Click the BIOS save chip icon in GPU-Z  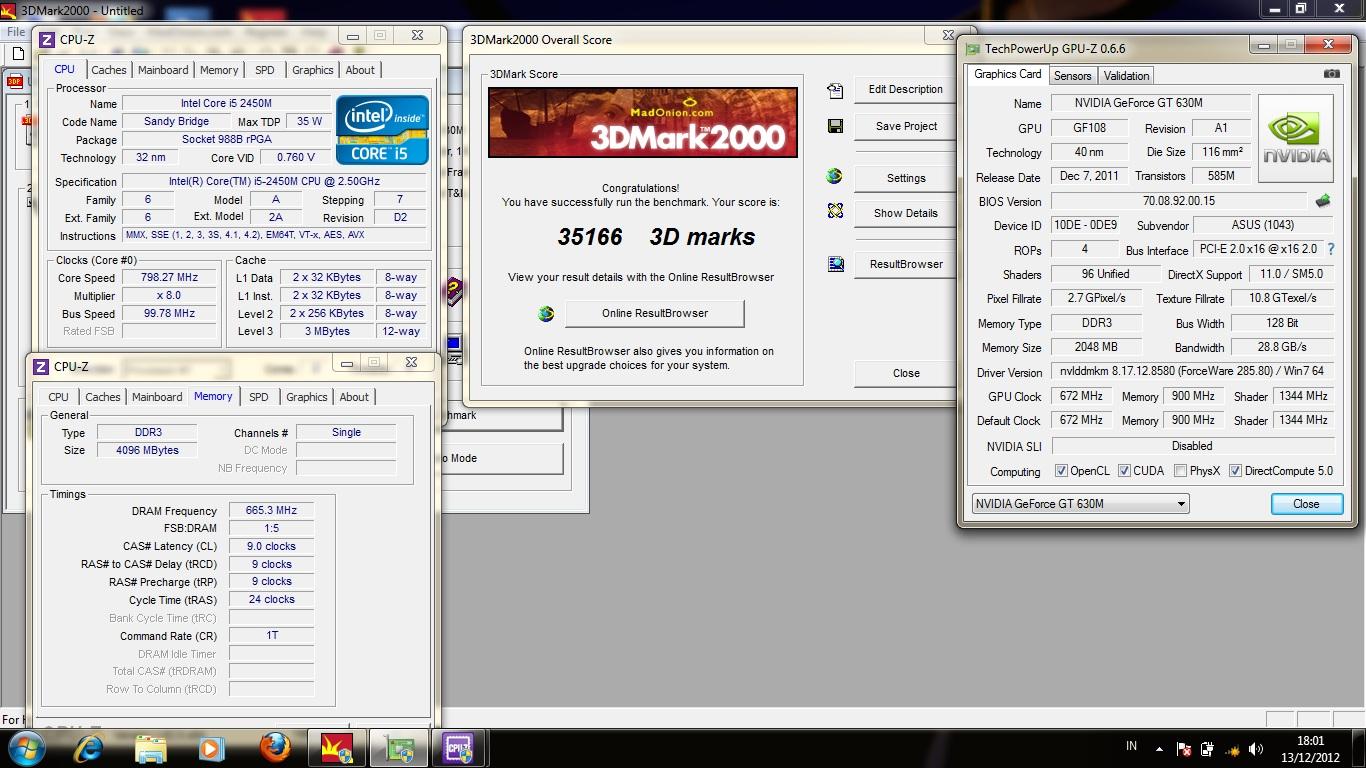coord(1323,201)
